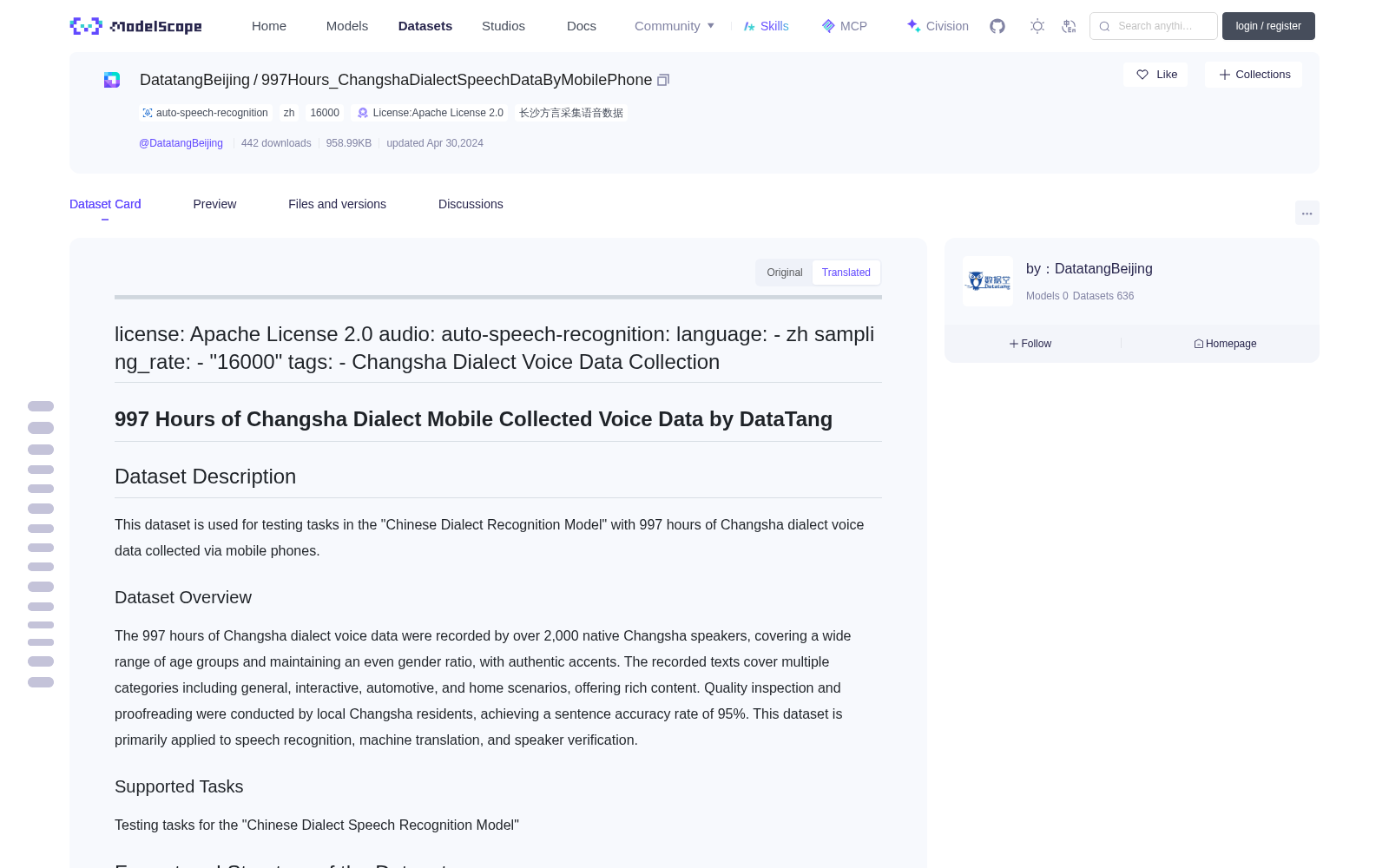The height and width of the screenshot is (868, 1389).
Task: Click the auto-speech-recognition tag
Action: pyautogui.click(x=205, y=113)
